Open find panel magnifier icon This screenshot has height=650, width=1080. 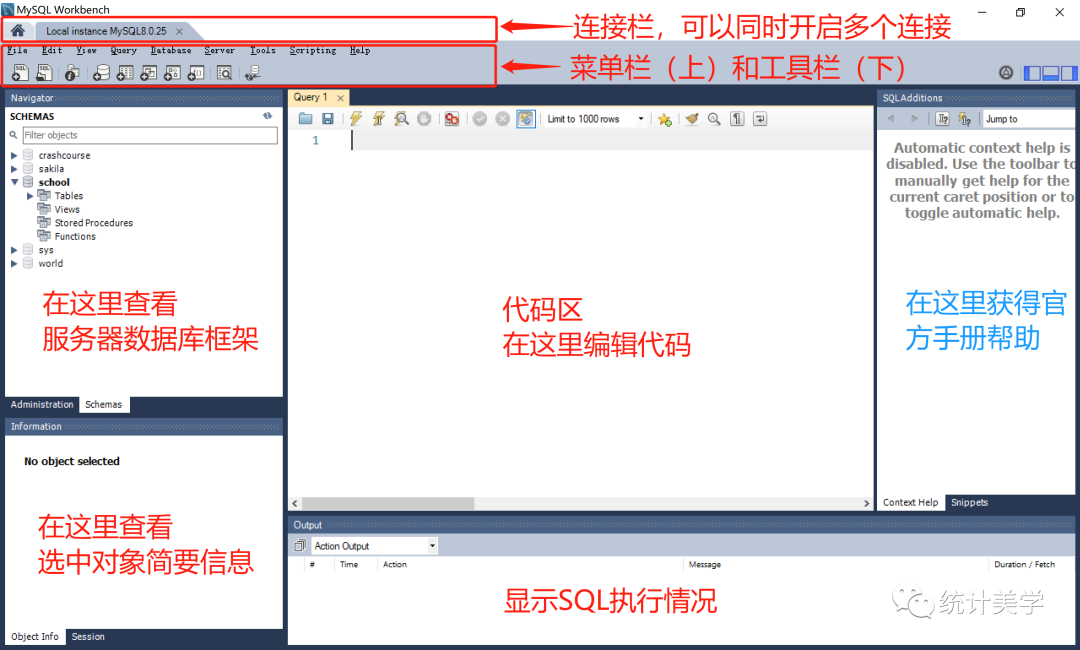click(714, 119)
